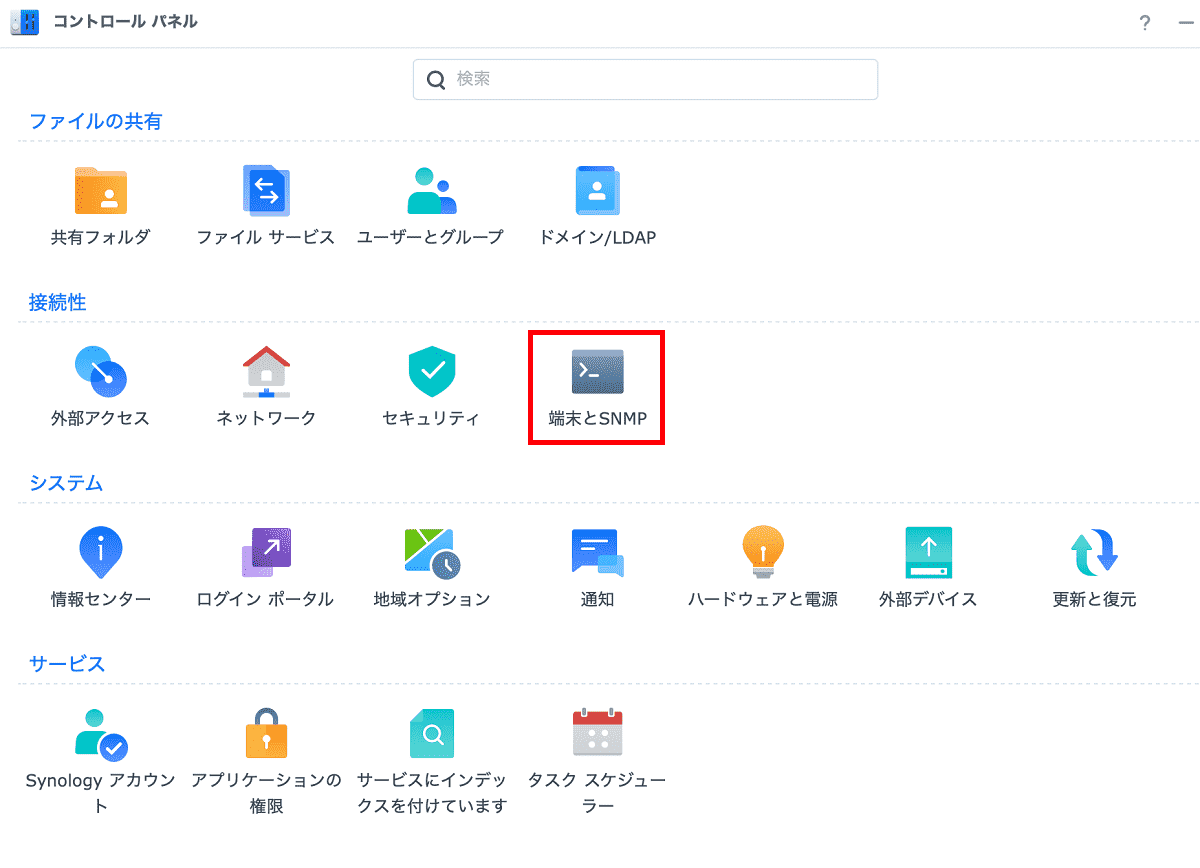1200x868 pixels.
Task: Open ファイル サービス settings
Action: pyautogui.click(x=266, y=206)
